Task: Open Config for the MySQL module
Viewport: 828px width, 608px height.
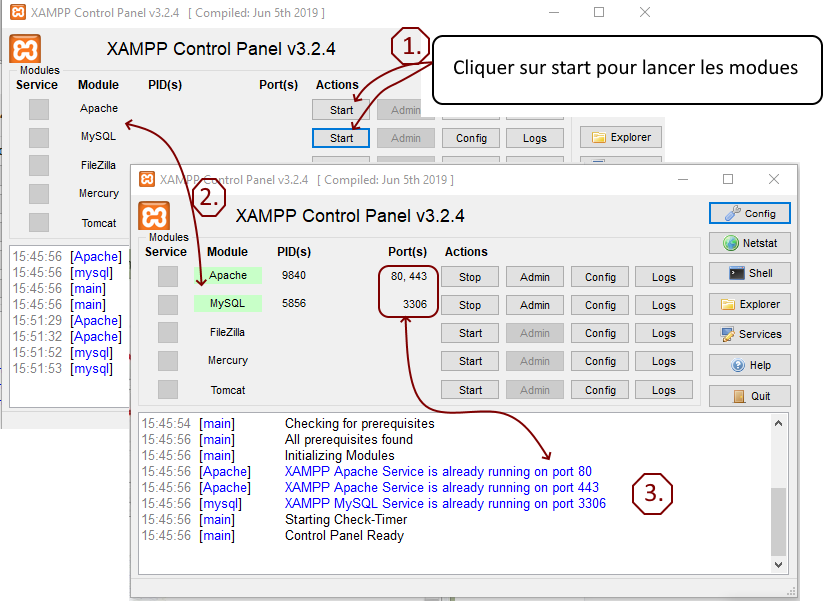Action: (x=599, y=304)
